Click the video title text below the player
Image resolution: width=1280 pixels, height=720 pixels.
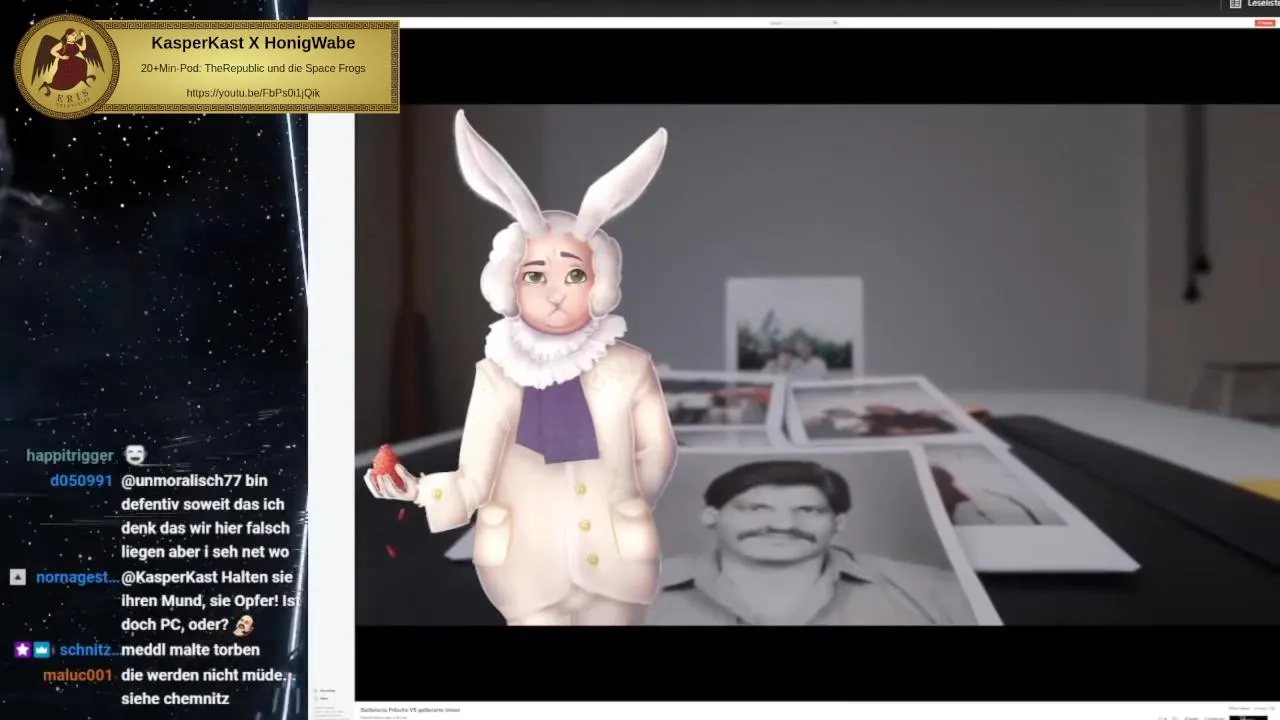(x=410, y=710)
